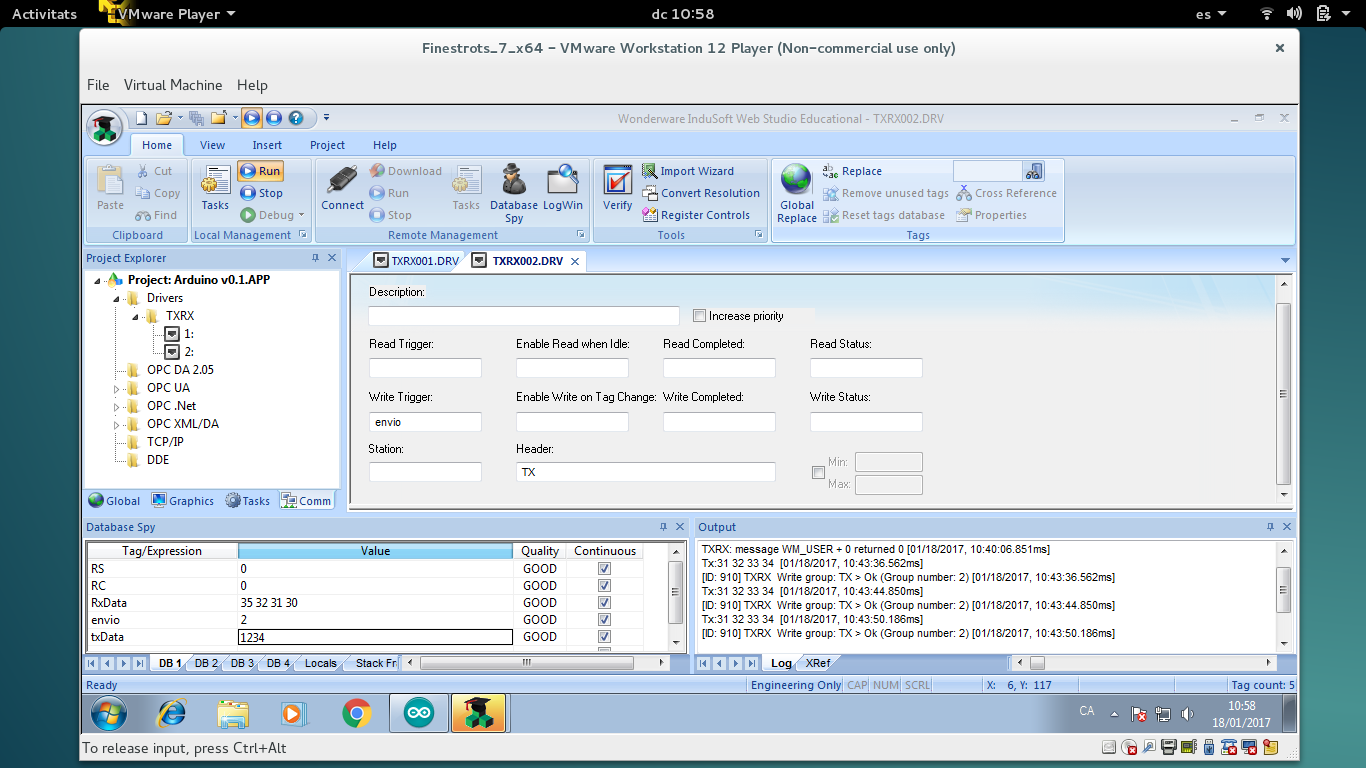This screenshot has height=768, width=1366.
Task: Open the TXRX001.DRV document tab
Action: tap(416, 261)
